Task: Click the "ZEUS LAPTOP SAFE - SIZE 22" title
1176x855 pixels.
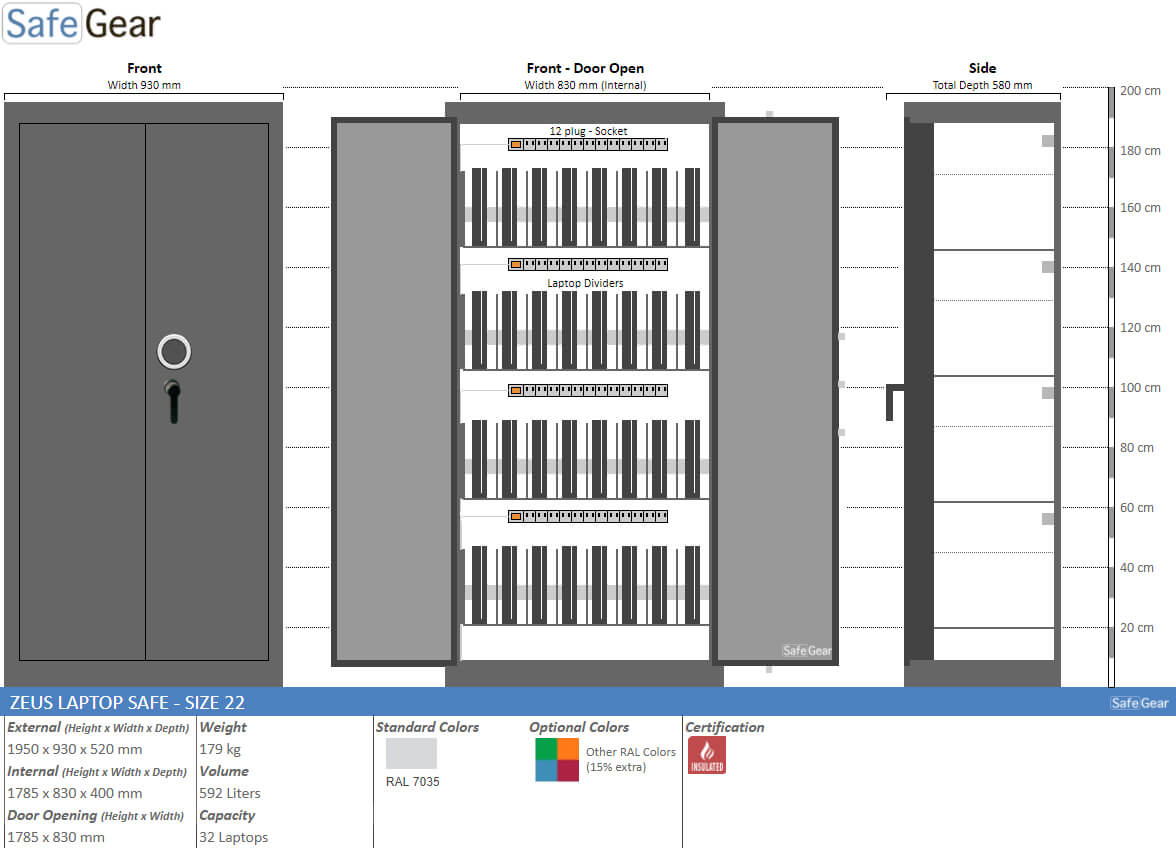Action: coord(127,703)
